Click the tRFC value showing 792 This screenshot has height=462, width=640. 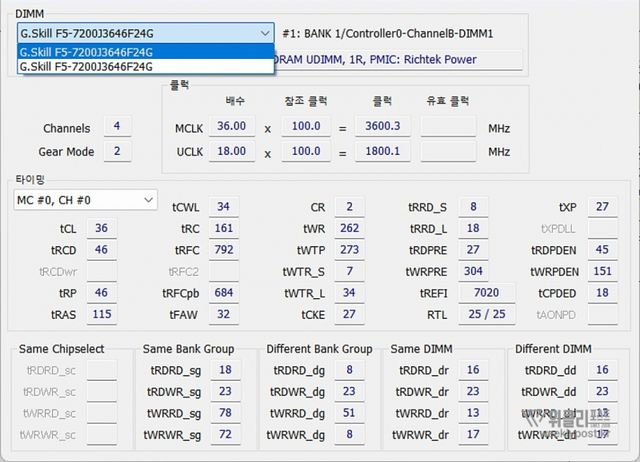click(224, 249)
